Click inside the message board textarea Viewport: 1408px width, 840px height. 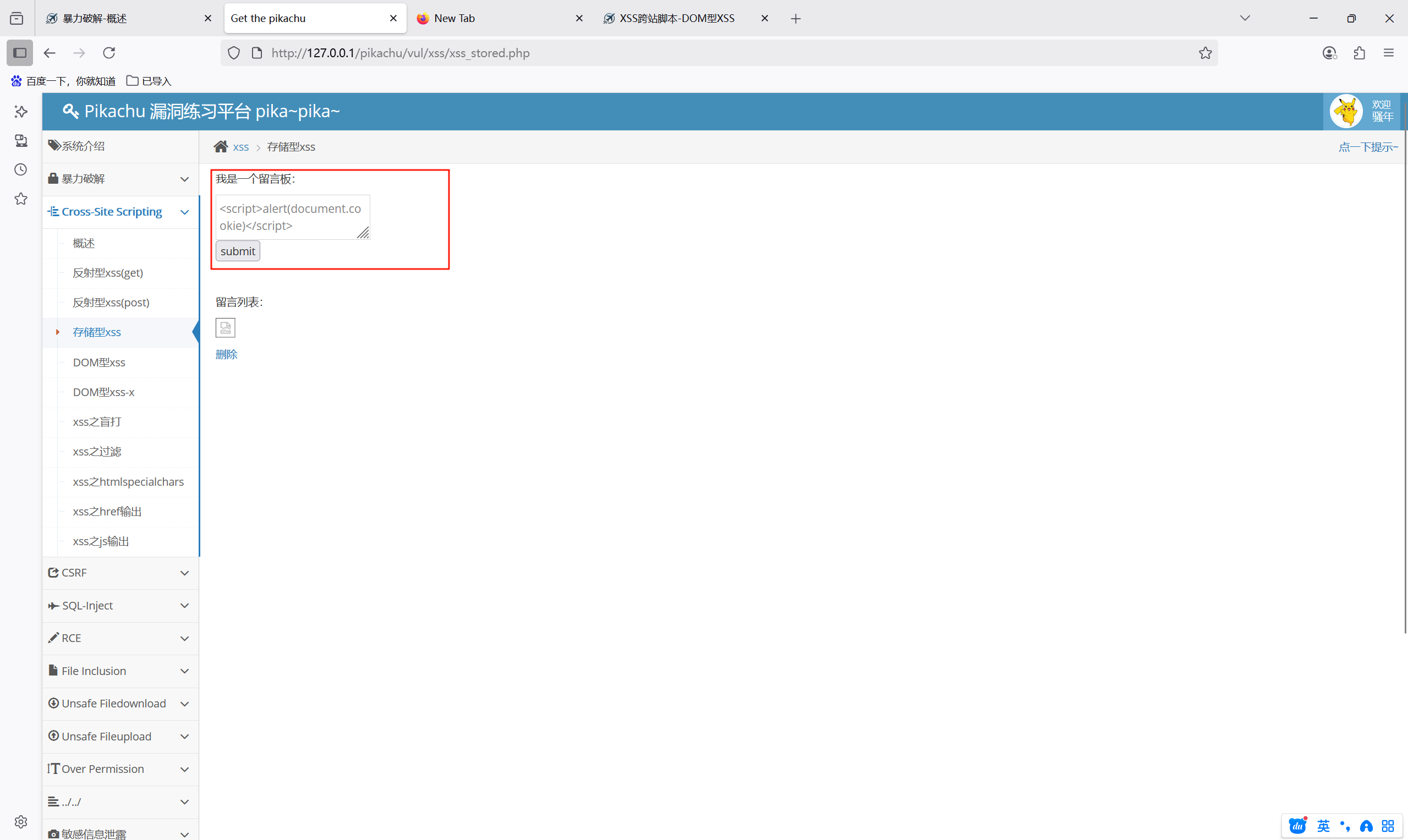[293, 217]
